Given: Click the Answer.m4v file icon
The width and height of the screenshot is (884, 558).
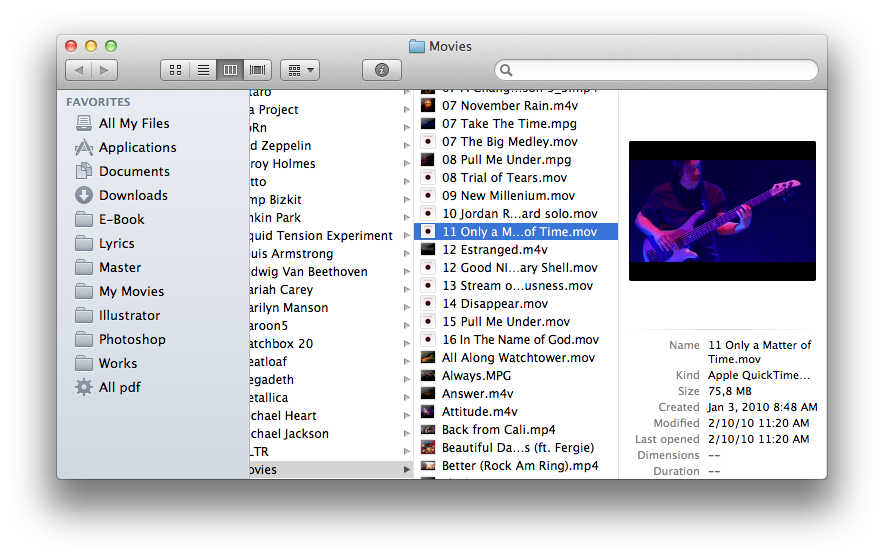Looking at the screenshot, I should pos(428,393).
